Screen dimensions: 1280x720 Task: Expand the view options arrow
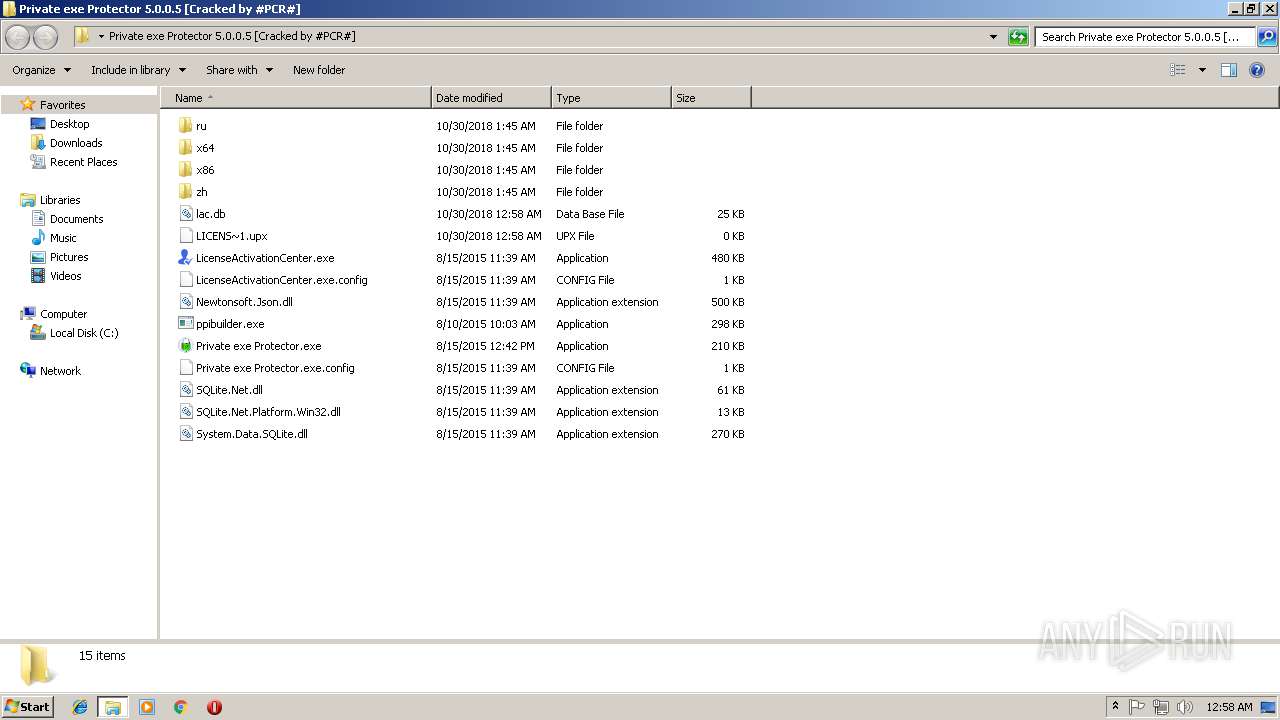1202,70
